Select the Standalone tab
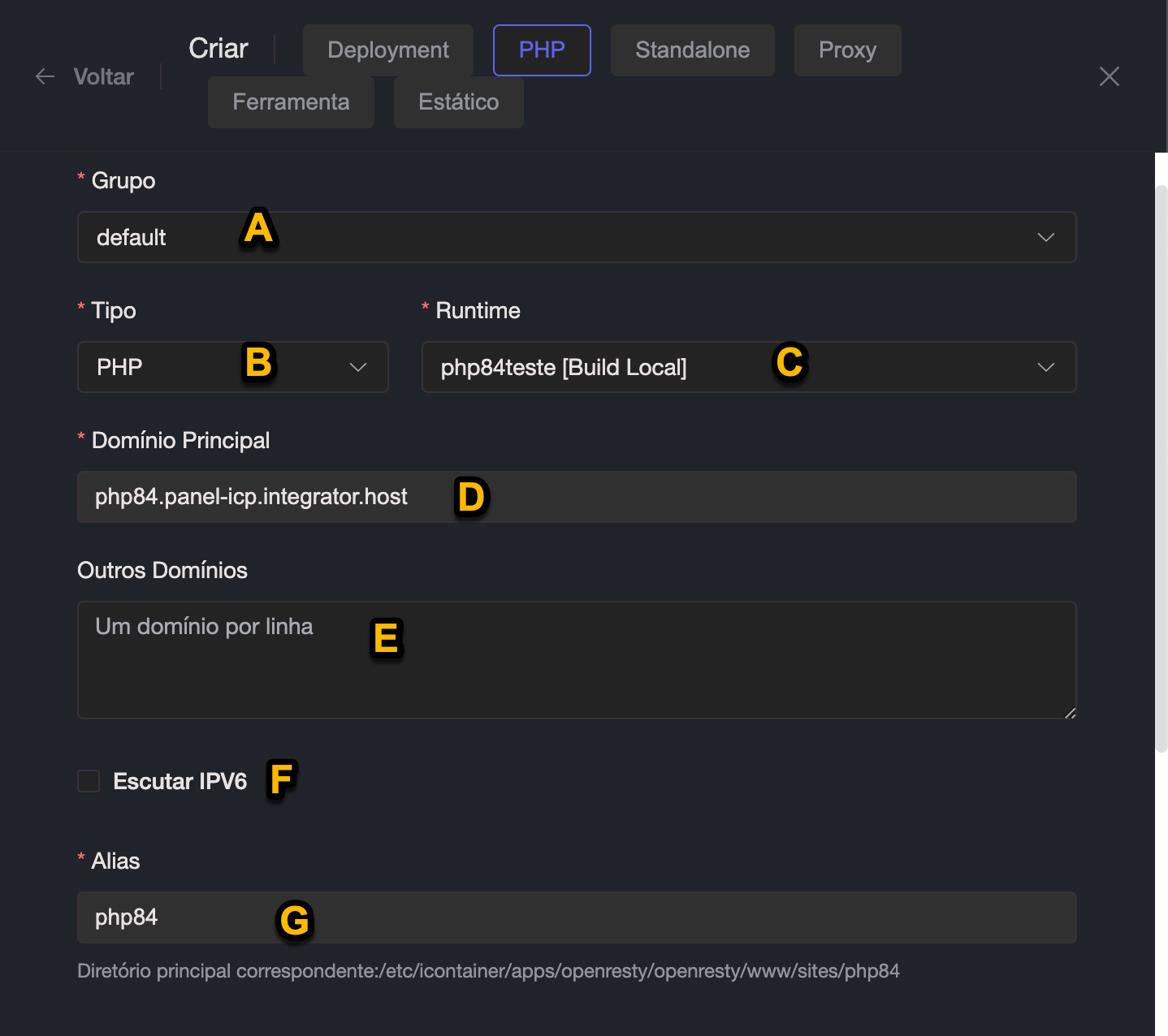Screen dimensions: 1168x1036 coord(692,50)
